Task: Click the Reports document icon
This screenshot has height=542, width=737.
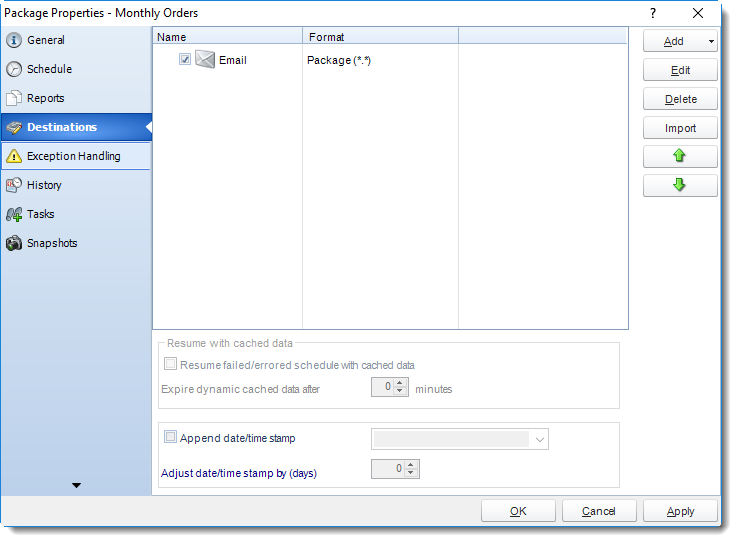Action: [x=14, y=98]
